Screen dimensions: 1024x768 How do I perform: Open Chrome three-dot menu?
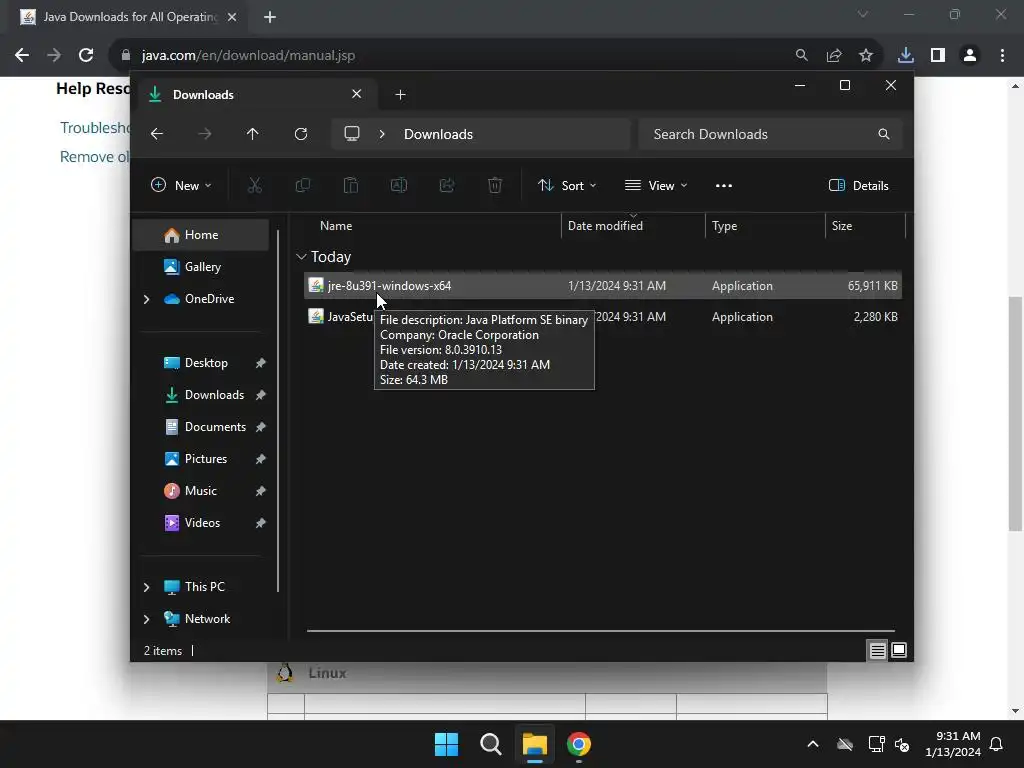(x=1002, y=56)
